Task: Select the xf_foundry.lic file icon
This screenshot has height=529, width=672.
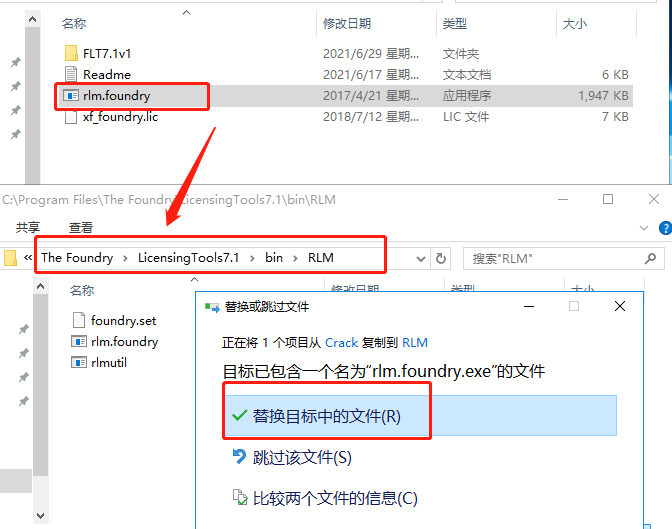Action: pos(71,117)
